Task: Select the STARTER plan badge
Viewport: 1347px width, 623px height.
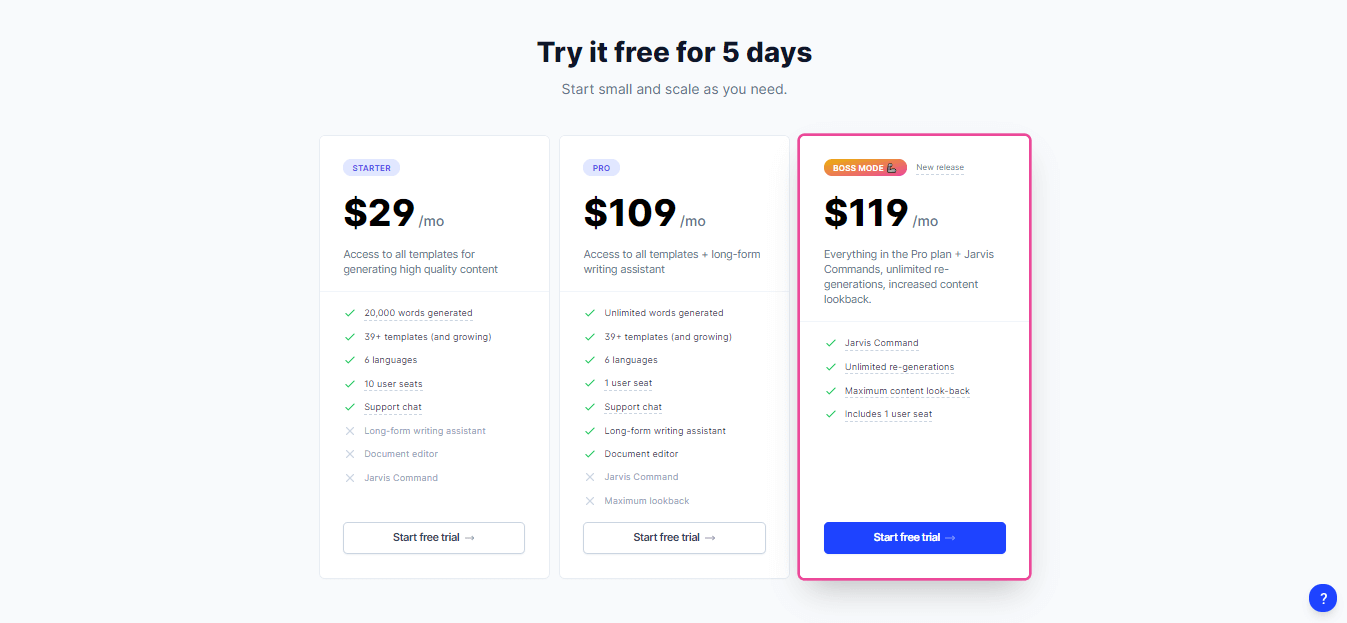Action: coord(371,168)
